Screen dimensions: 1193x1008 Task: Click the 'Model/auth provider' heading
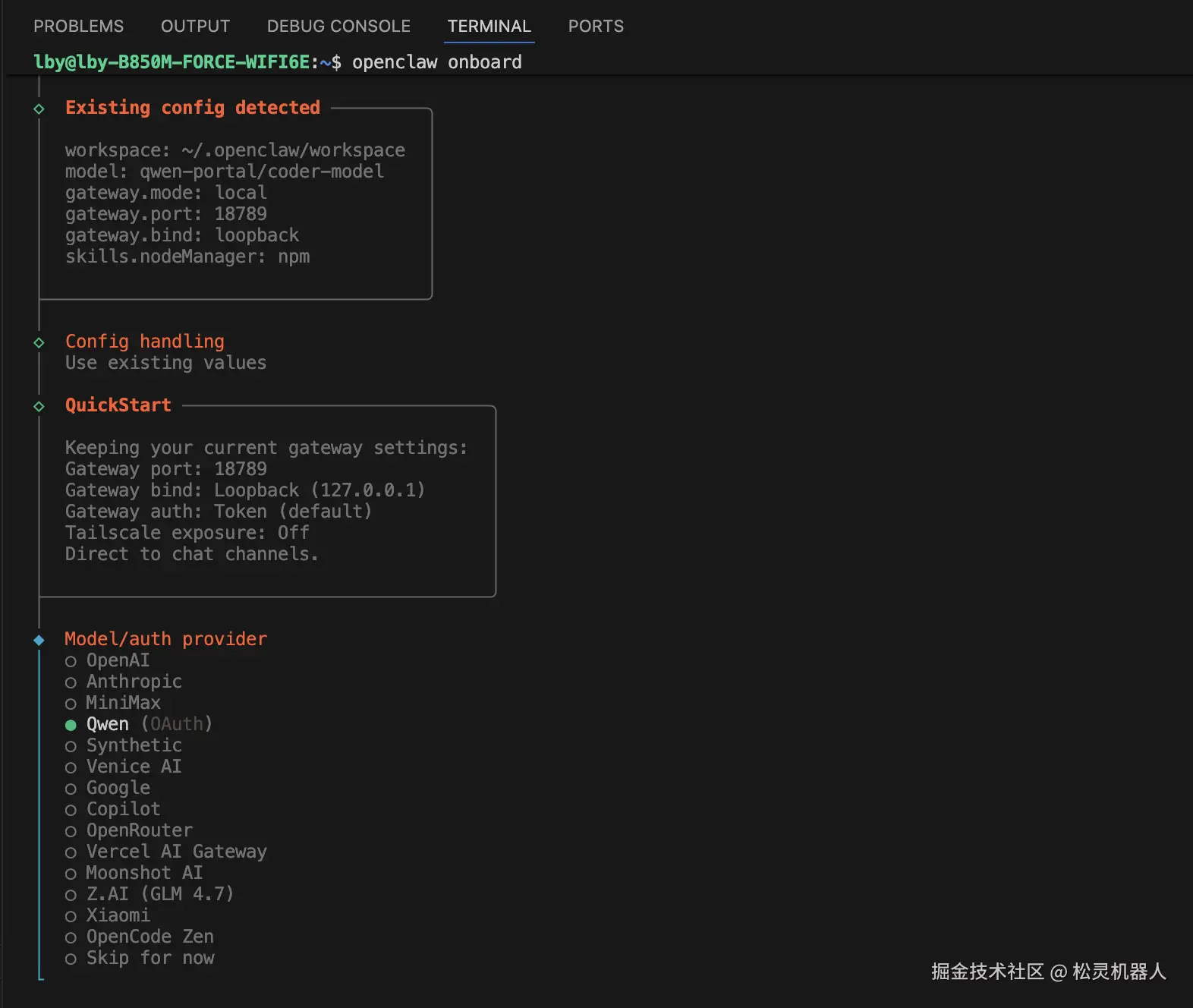[166, 639]
